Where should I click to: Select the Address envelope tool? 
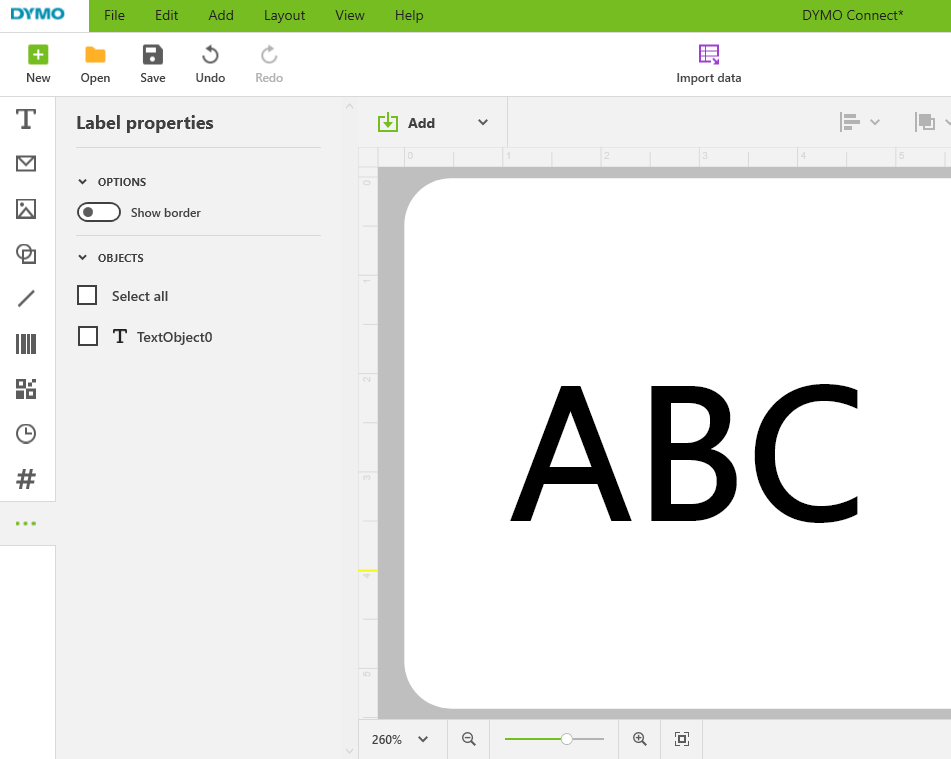[x=26, y=164]
